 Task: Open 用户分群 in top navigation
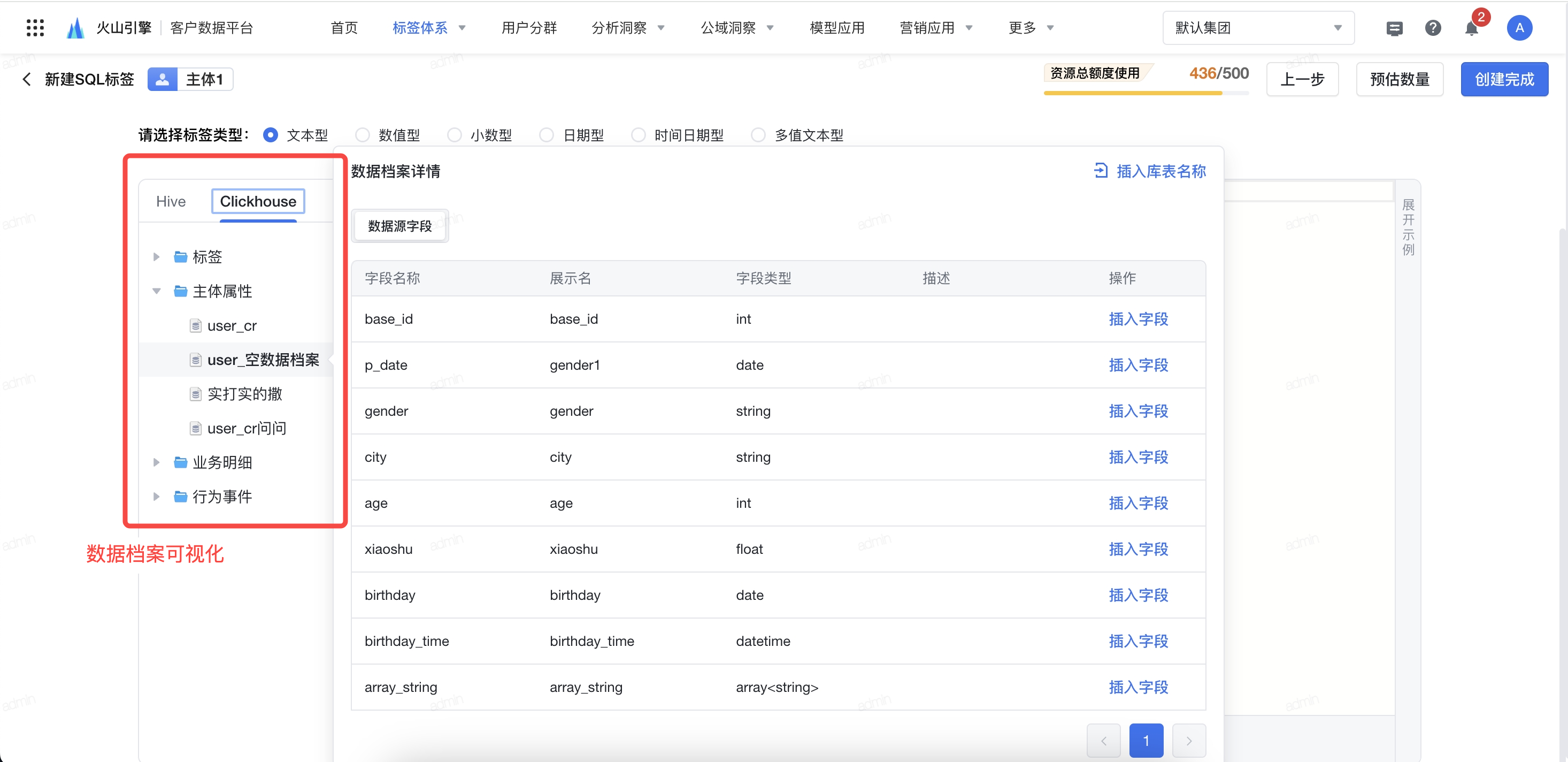[x=529, y=27]
